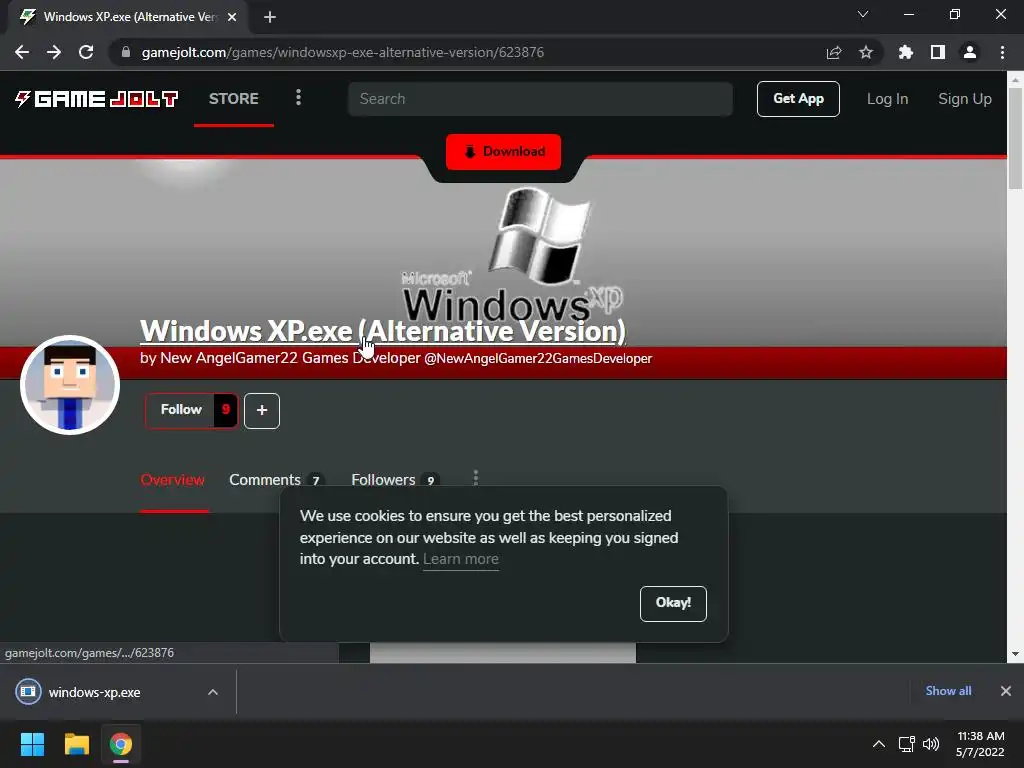Bookmark this tab with star
This screenshot has height=768, width=1024.
pos(866,52)
